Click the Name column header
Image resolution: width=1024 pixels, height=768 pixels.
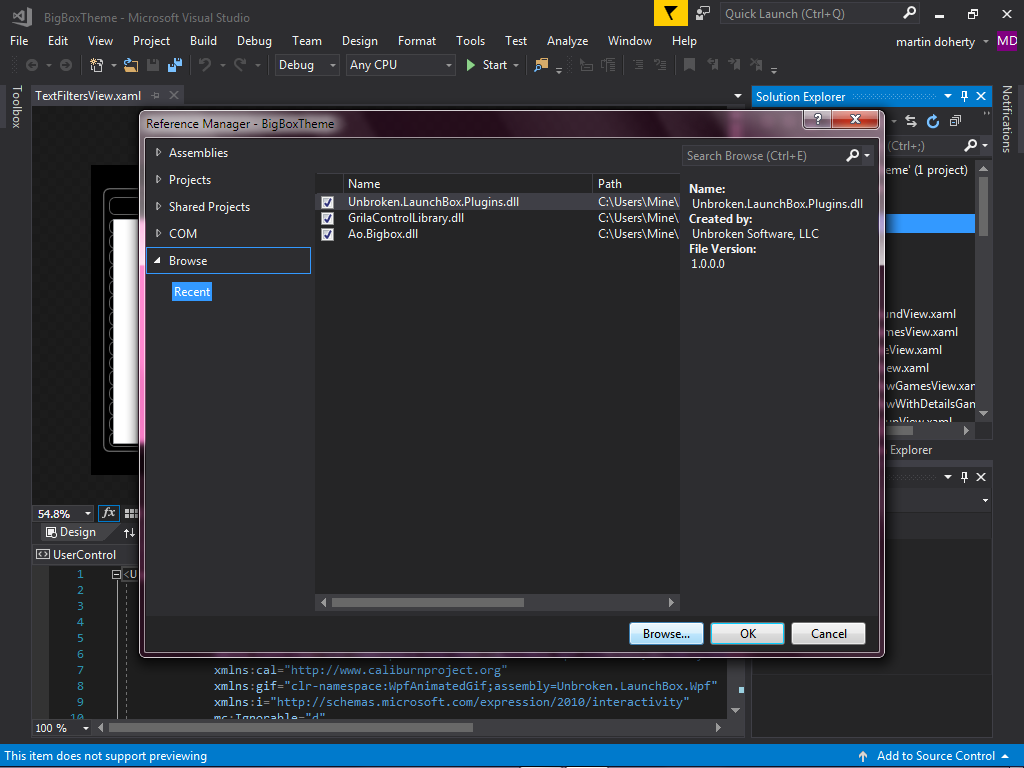coord(468,184)
